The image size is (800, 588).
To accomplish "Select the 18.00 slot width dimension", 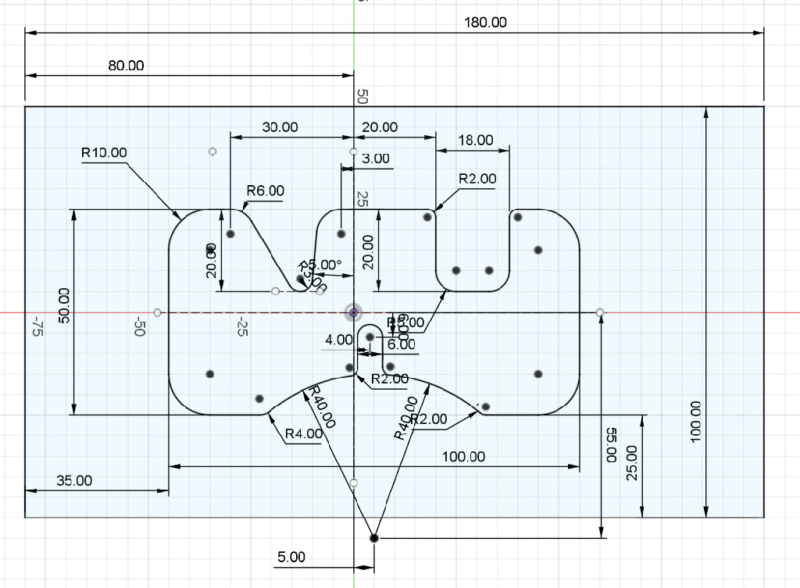I will coord(477,140).
